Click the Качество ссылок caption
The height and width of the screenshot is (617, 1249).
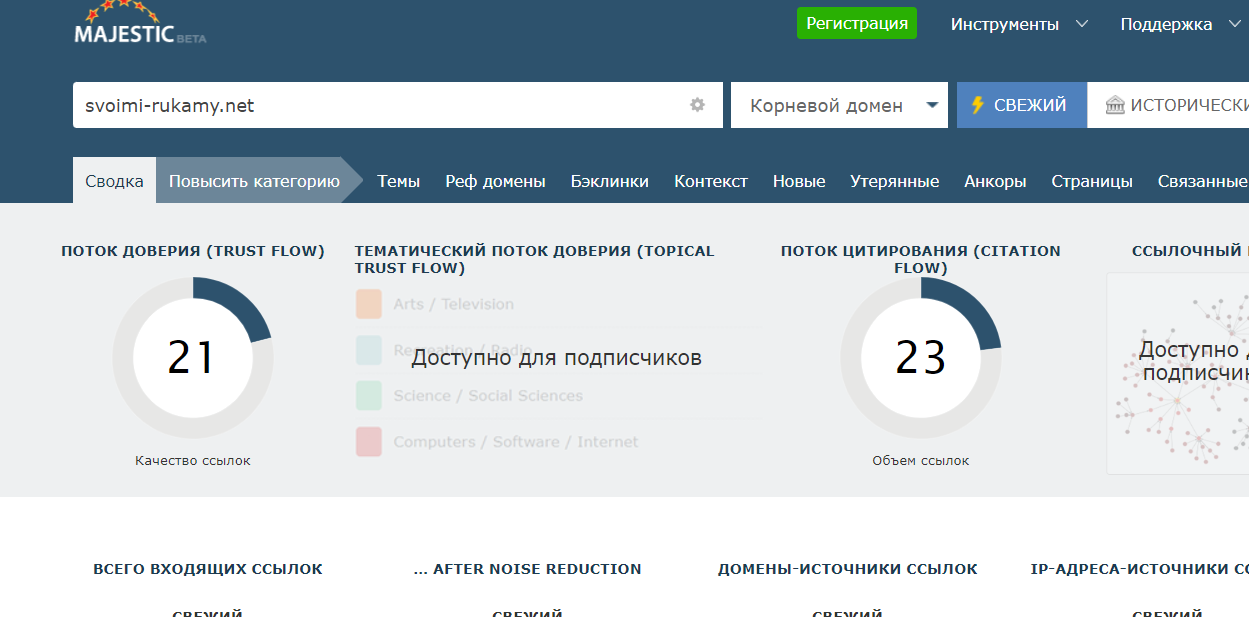(x=193, y=461)
